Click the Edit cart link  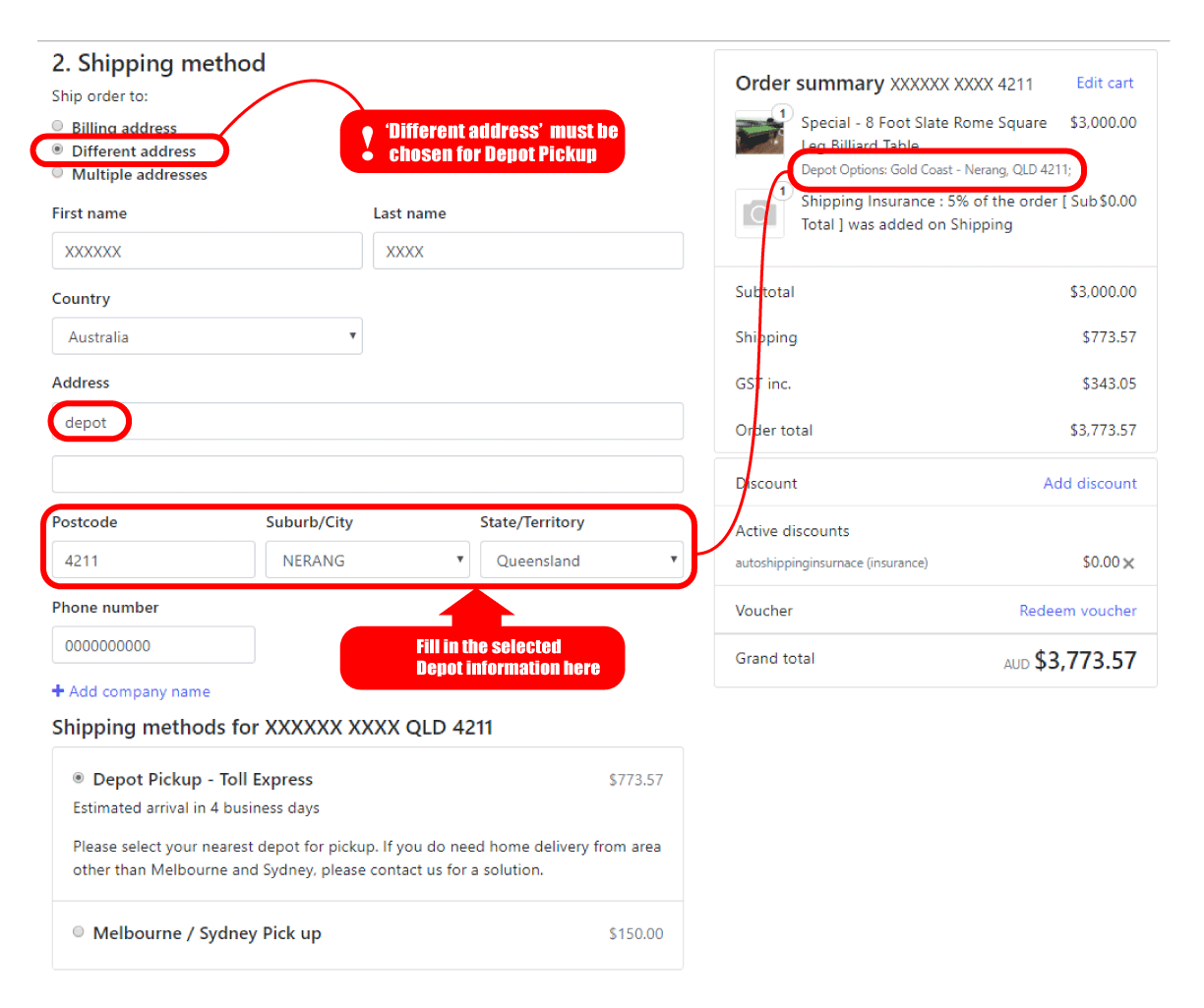[1104, 83]
